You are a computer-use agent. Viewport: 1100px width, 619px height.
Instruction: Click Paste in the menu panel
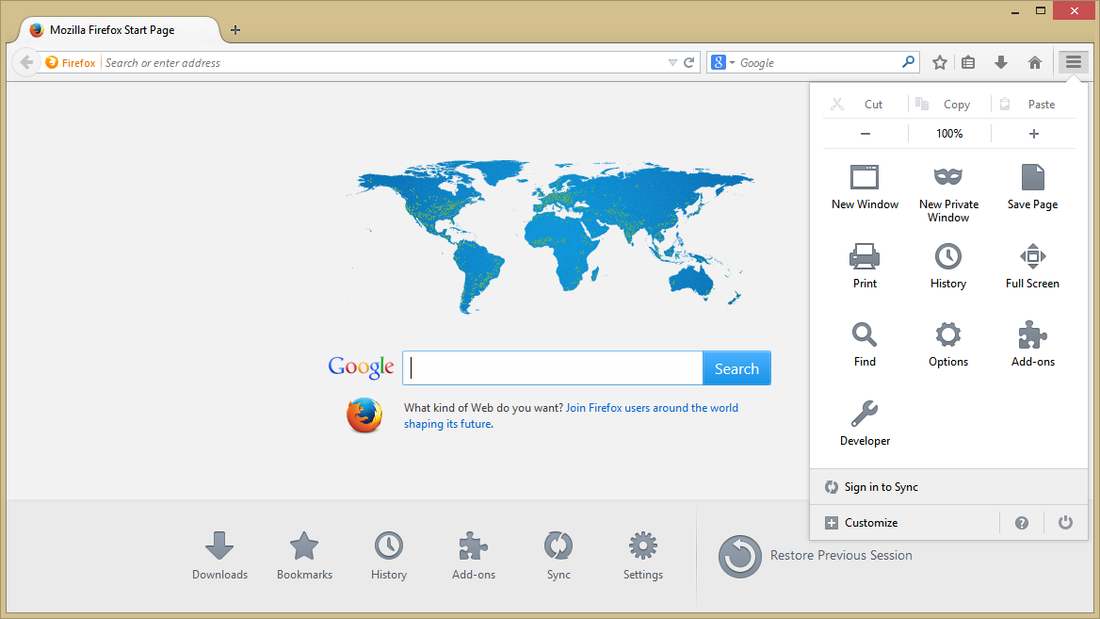coord(1033,104)
